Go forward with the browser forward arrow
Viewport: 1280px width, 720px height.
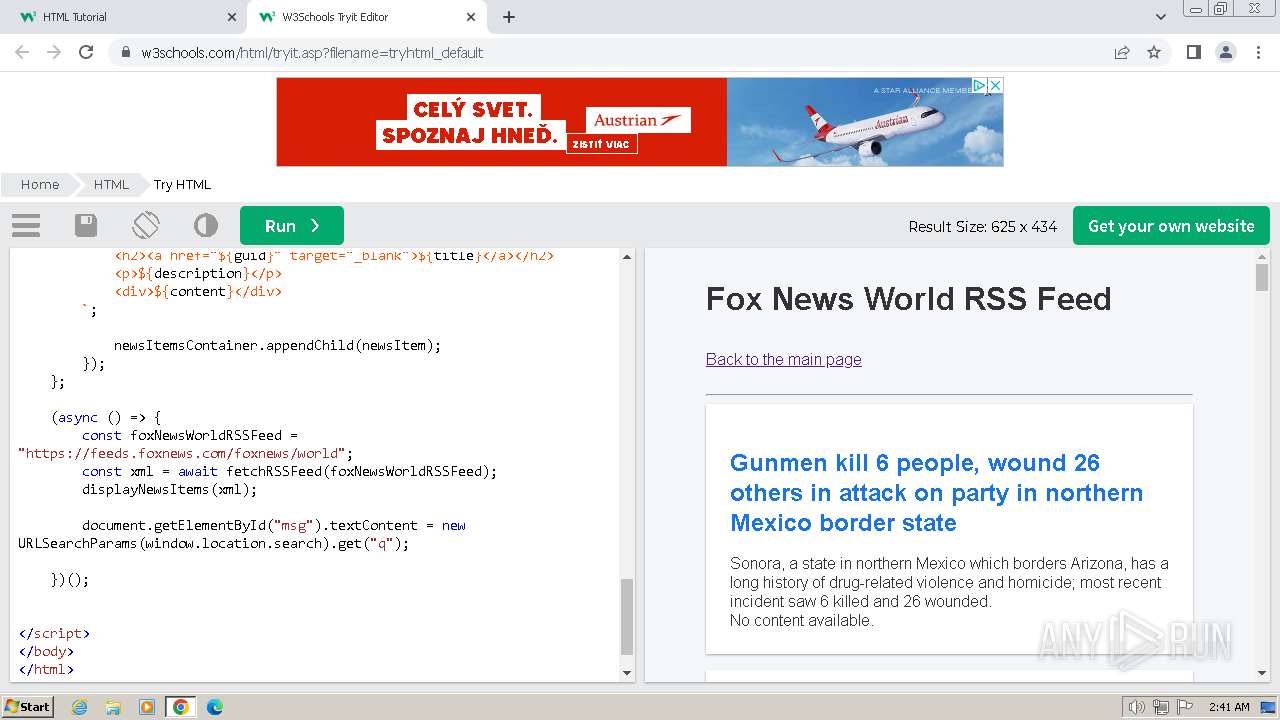pyautogui.click(x=54, y=52)
